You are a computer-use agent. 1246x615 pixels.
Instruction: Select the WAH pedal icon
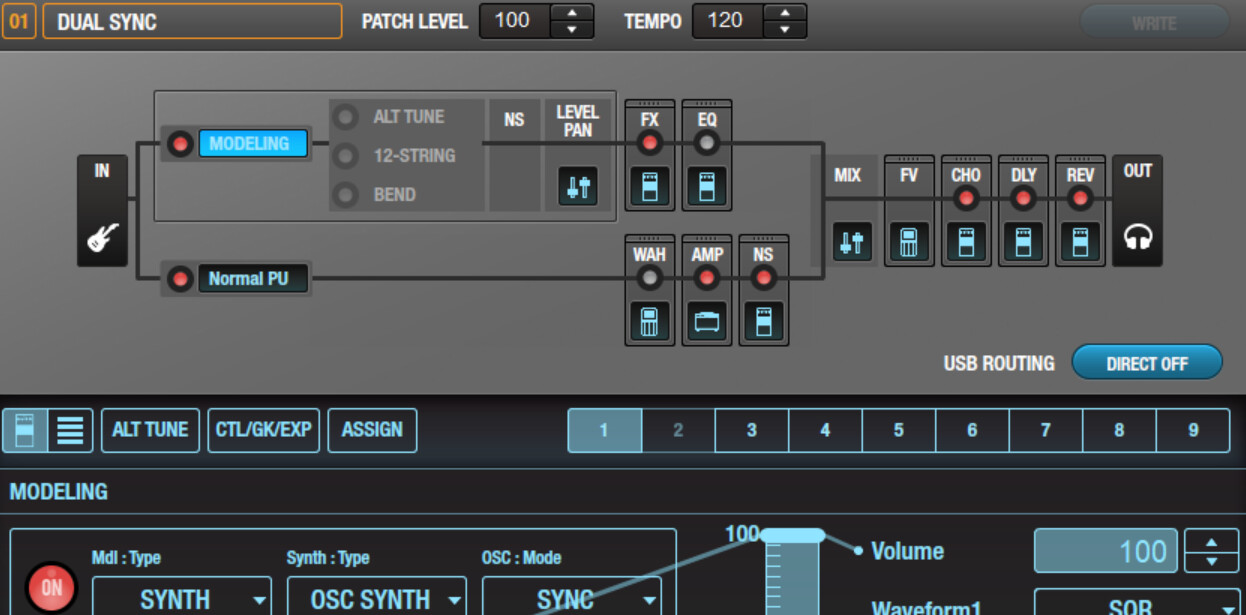pos(650,322)
